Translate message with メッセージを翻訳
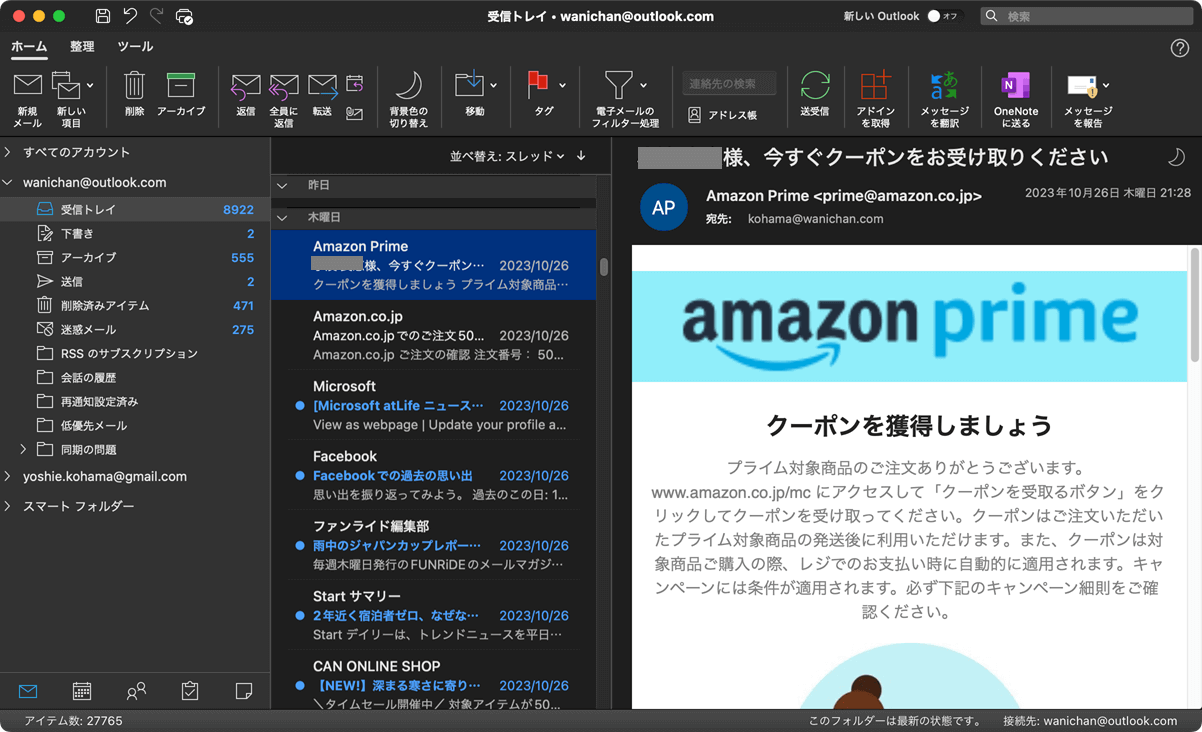 pos(944,98)
